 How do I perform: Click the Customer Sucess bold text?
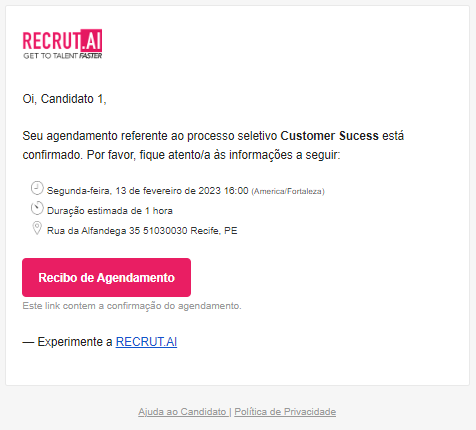(x=329, y=136)
